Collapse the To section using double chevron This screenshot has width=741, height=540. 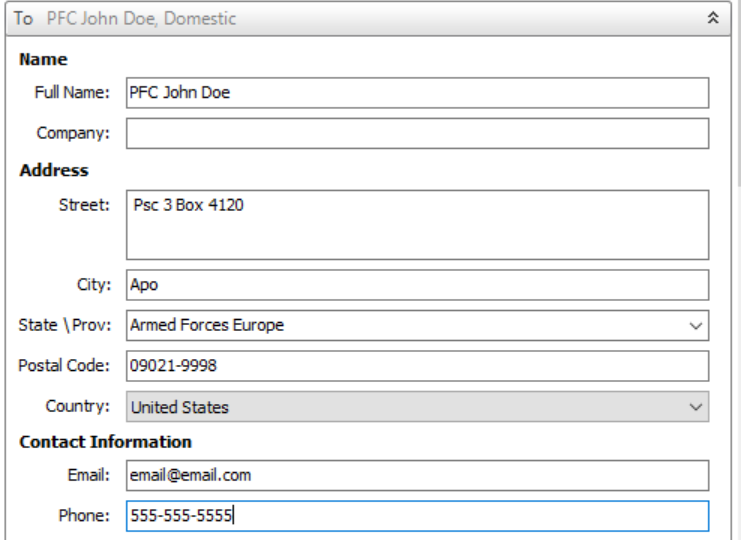[711, 20]
